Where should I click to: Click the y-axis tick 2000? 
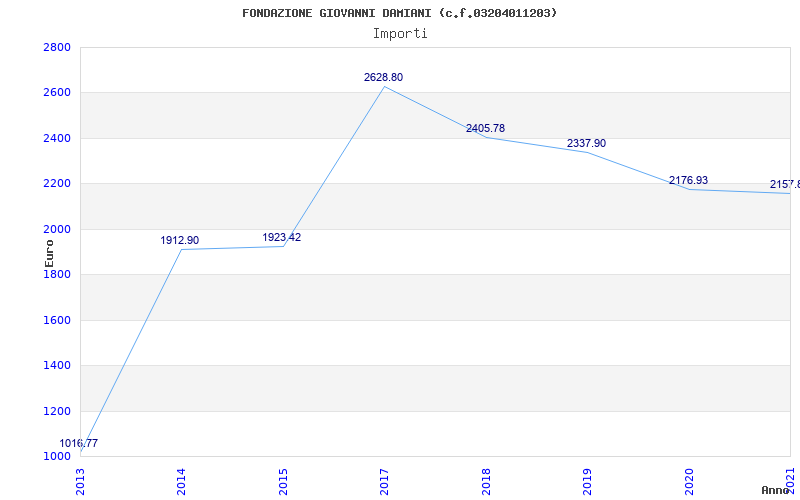(57, 230)
